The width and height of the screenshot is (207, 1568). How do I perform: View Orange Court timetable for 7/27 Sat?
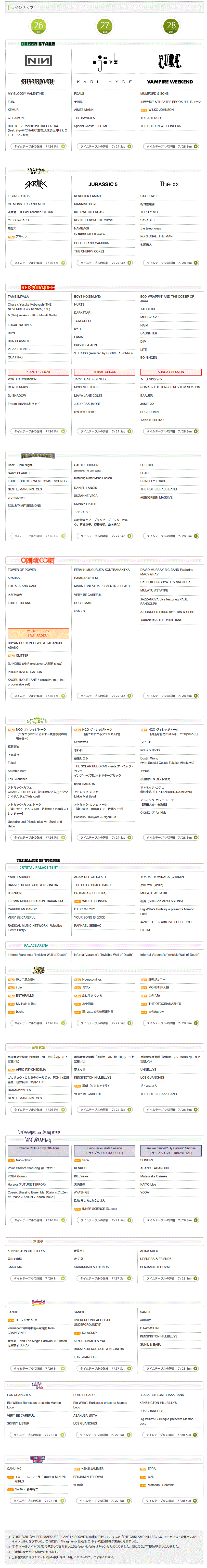pyautogui.click(x=105, y=696)
